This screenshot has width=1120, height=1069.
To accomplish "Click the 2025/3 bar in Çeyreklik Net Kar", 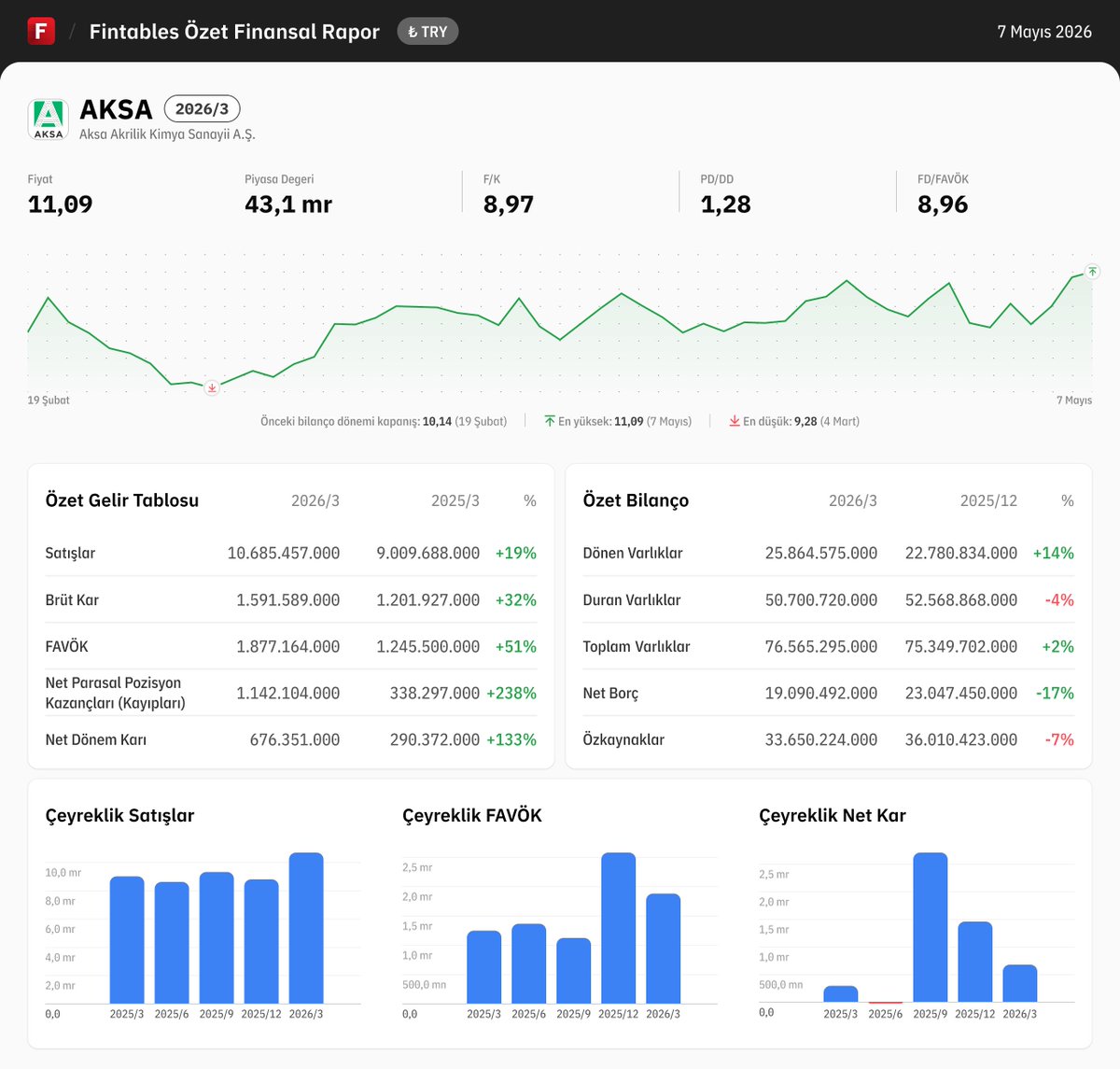I will pos(841,993).
